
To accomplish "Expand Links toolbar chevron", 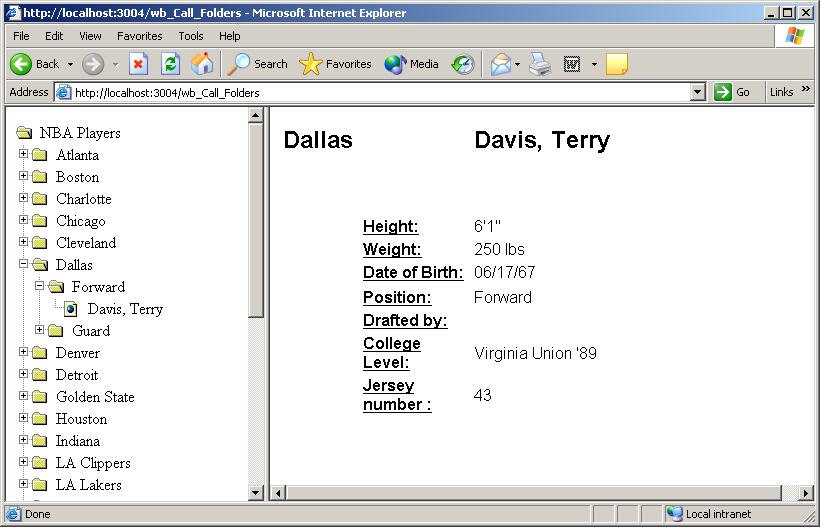I will click(806, 88).
